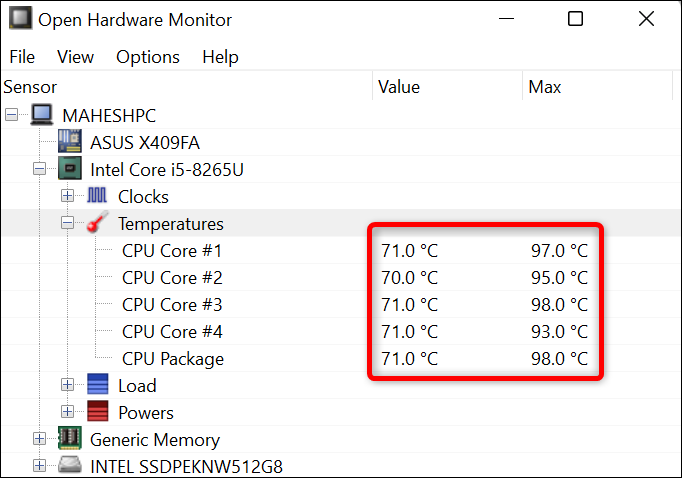Image resolution: width=682 pixels, height=478 pixels.
Task: Expand the Load node
Action: (68, 385)
